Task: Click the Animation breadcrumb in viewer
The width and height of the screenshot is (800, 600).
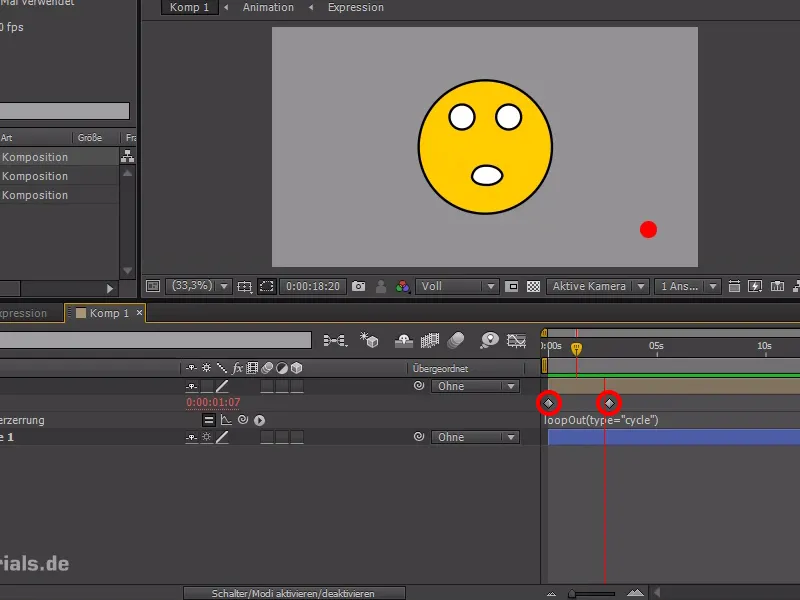Action: (268, 7)
